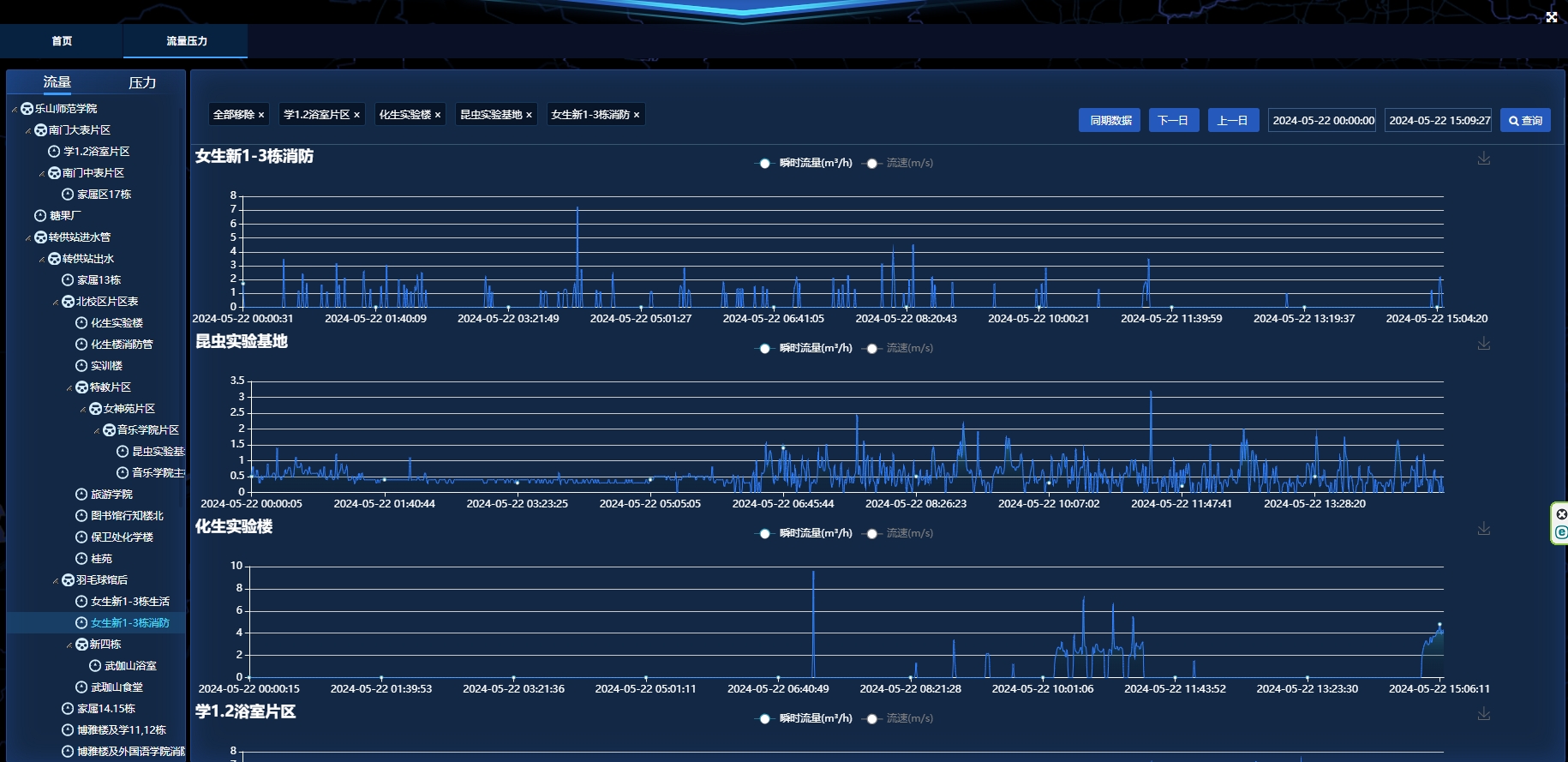Toggle fullscreen with the expand icon
Screen dimensions: 1568x762
point(1552,17)
